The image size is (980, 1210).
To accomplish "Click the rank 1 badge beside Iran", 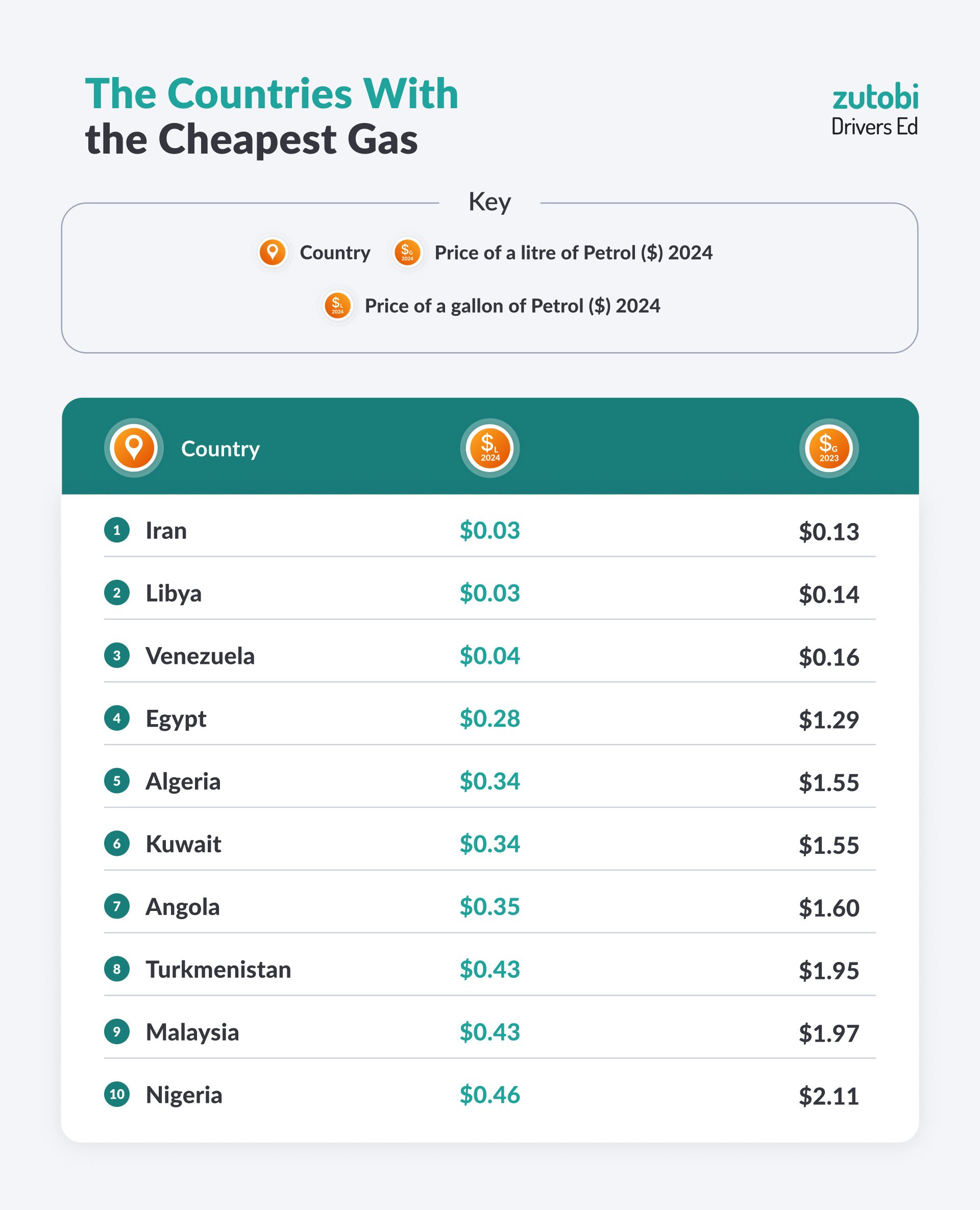I will tap(117, 530).
